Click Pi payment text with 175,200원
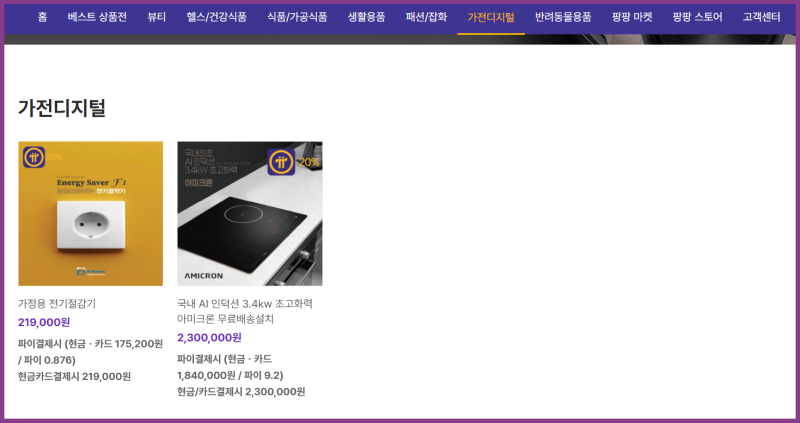800x423 pixels. 90,352
